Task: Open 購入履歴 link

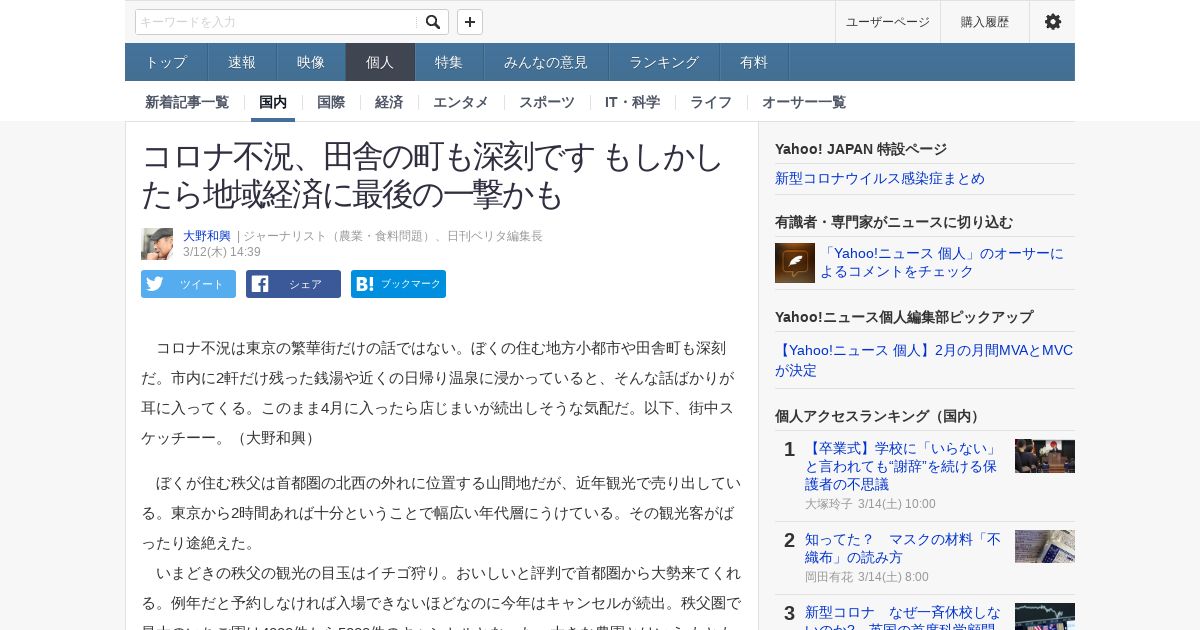Action: click(x=985, y=22)
